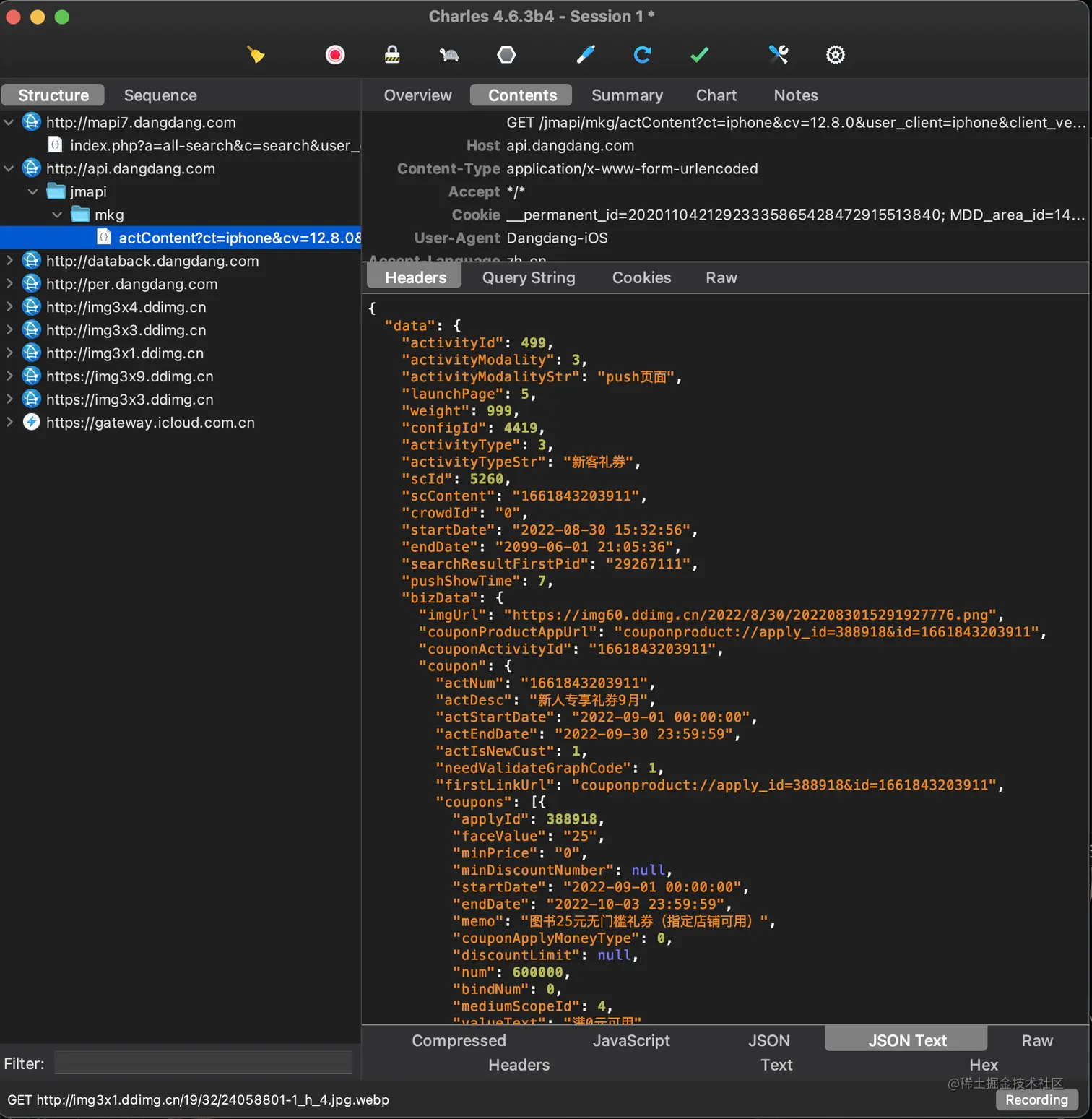Click the Recording status button
This screenshot has width=1092, height=1119.
point(1037,1100)
